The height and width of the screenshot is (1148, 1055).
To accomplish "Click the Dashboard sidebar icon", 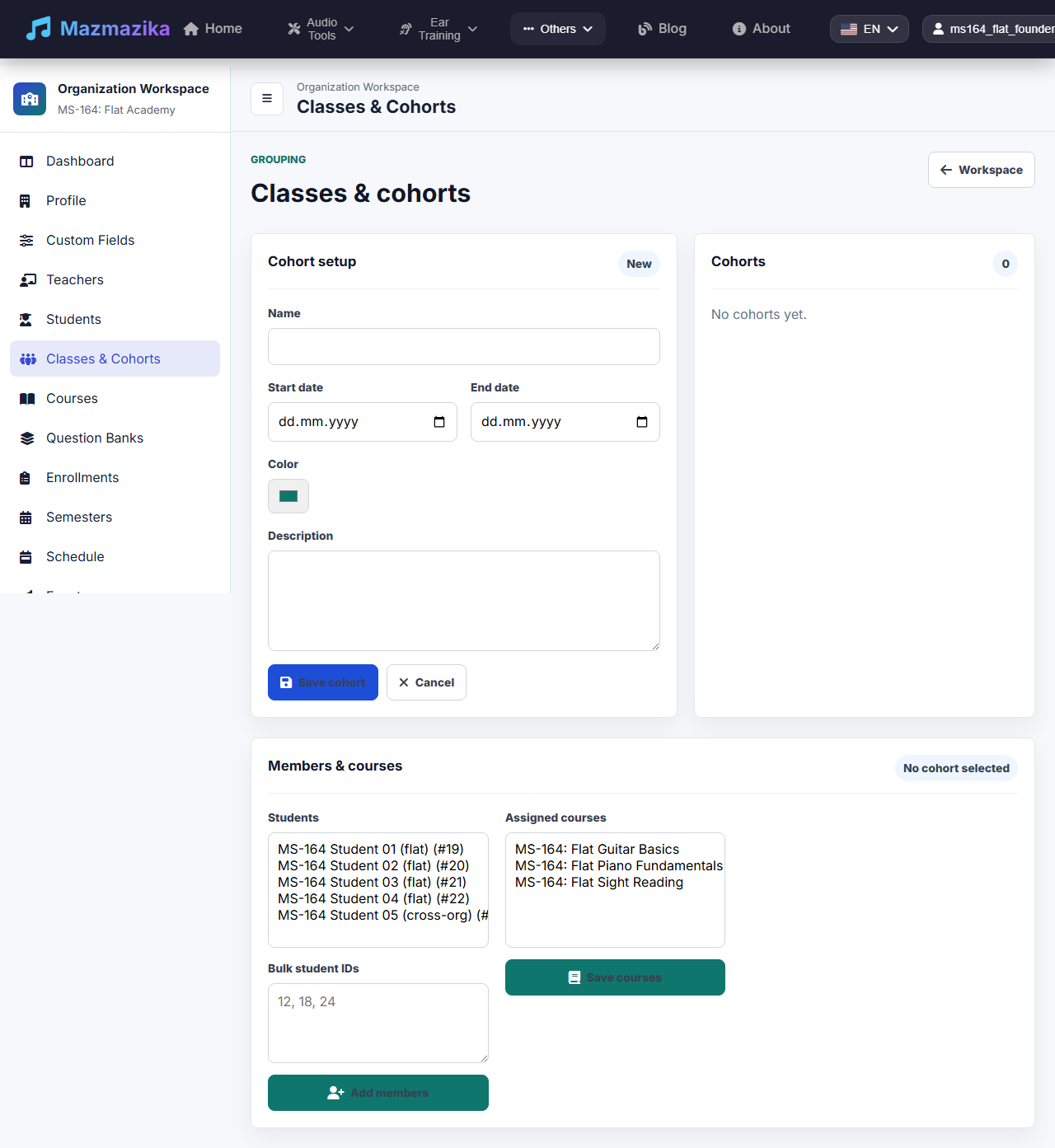I will point(26,162).
